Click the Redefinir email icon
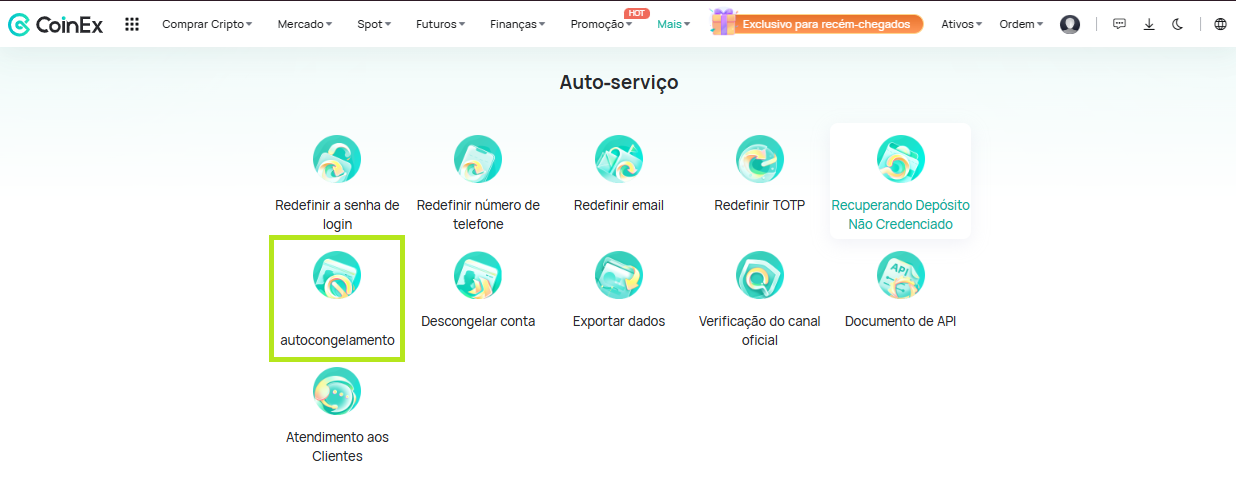Image resolution: width=1236 pixels, height=503 pixels. click(619, 159)
